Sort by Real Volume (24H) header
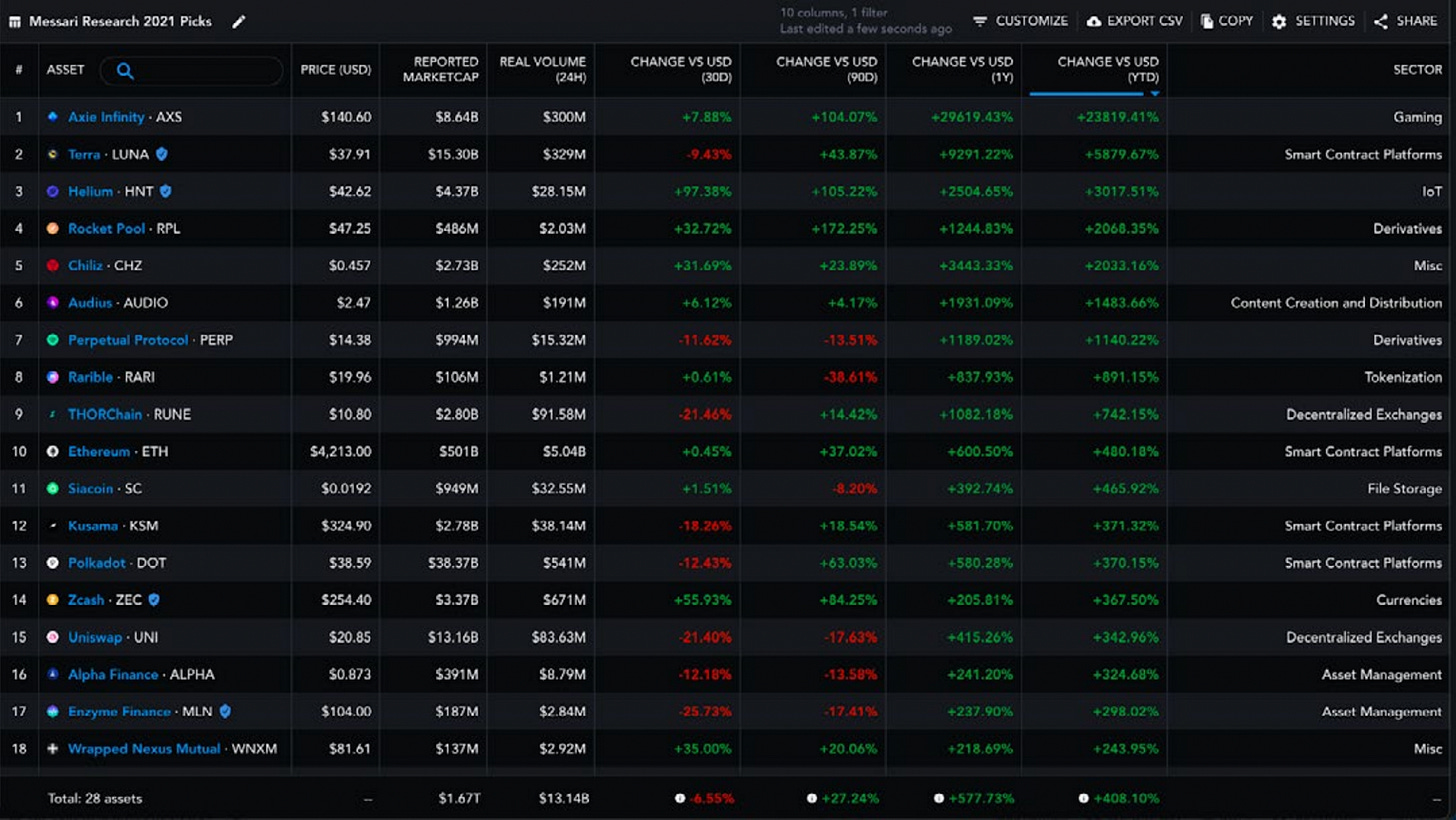 (543, 70)
